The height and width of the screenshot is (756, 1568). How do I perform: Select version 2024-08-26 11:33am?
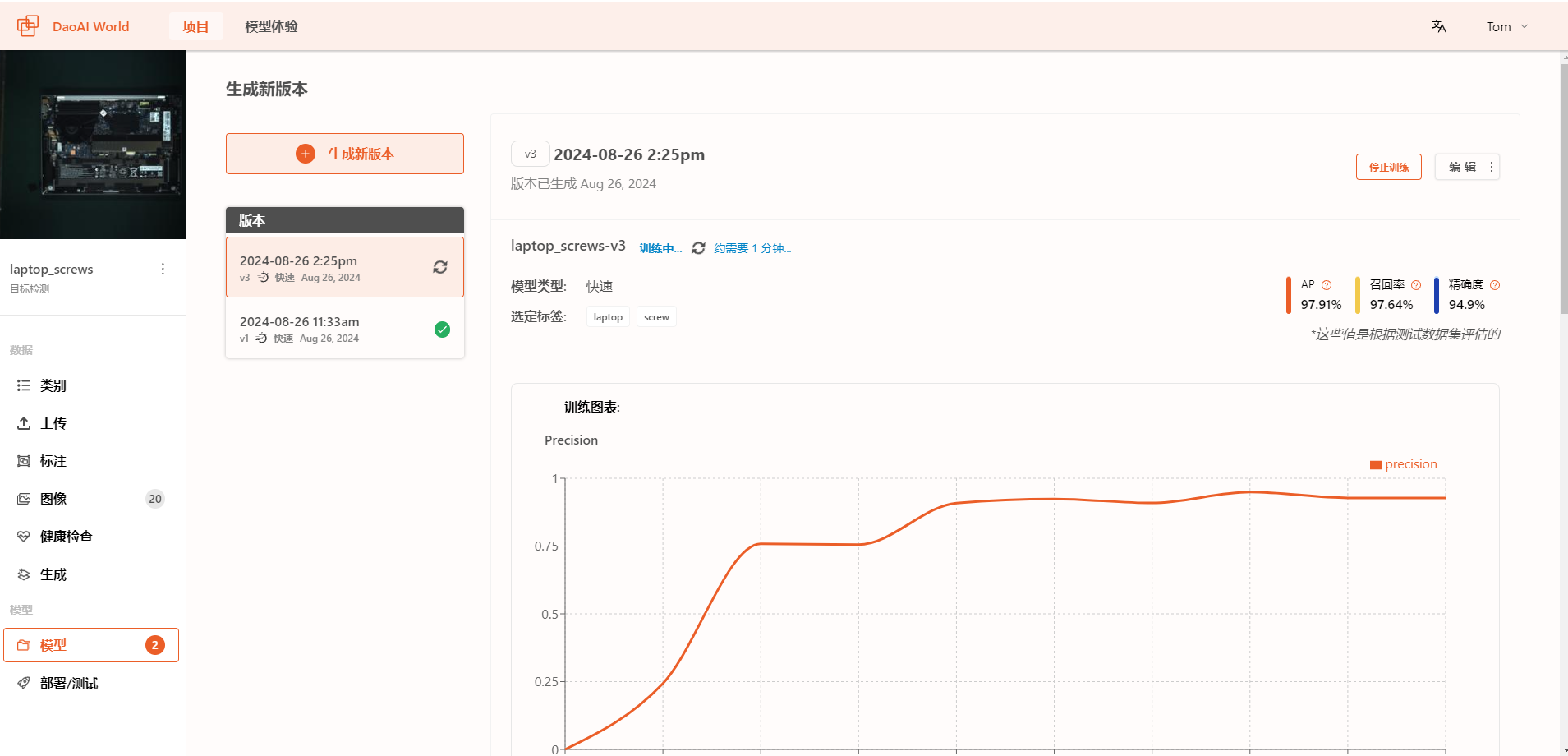pyautogui.click(x=345, y=329)
